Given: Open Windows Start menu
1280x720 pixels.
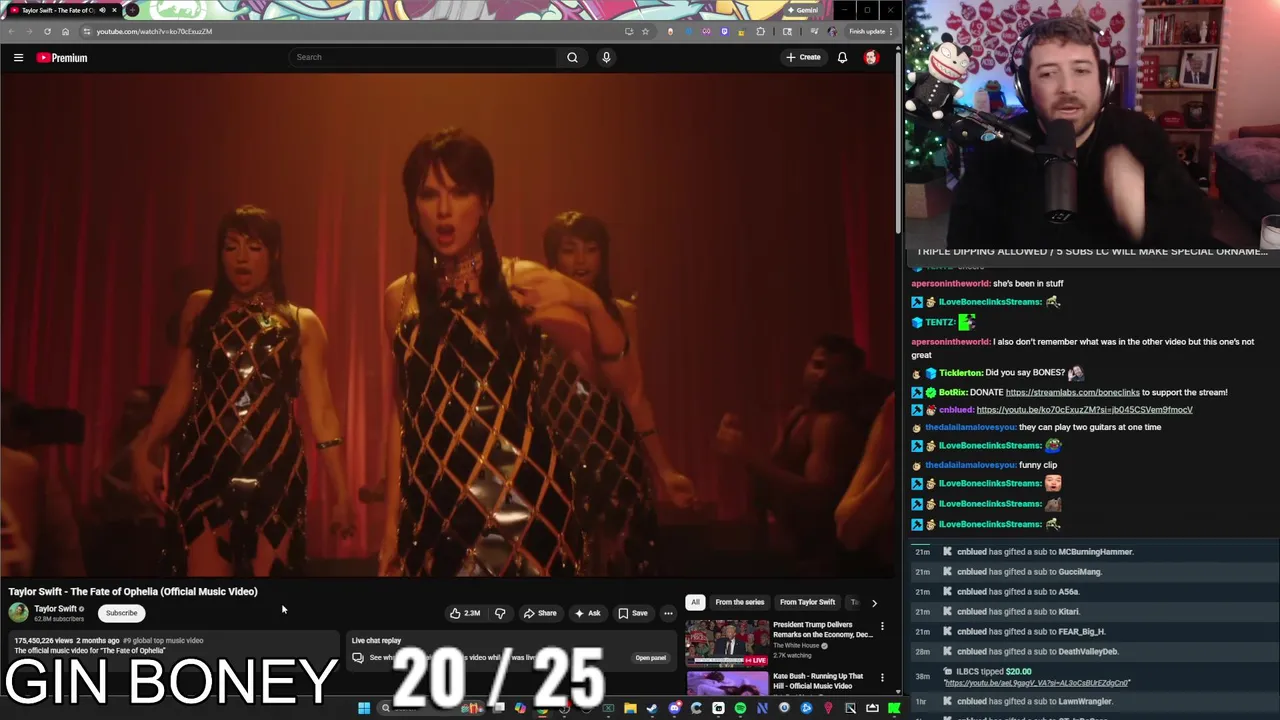Looking at the screenshot, I should 364,708.
